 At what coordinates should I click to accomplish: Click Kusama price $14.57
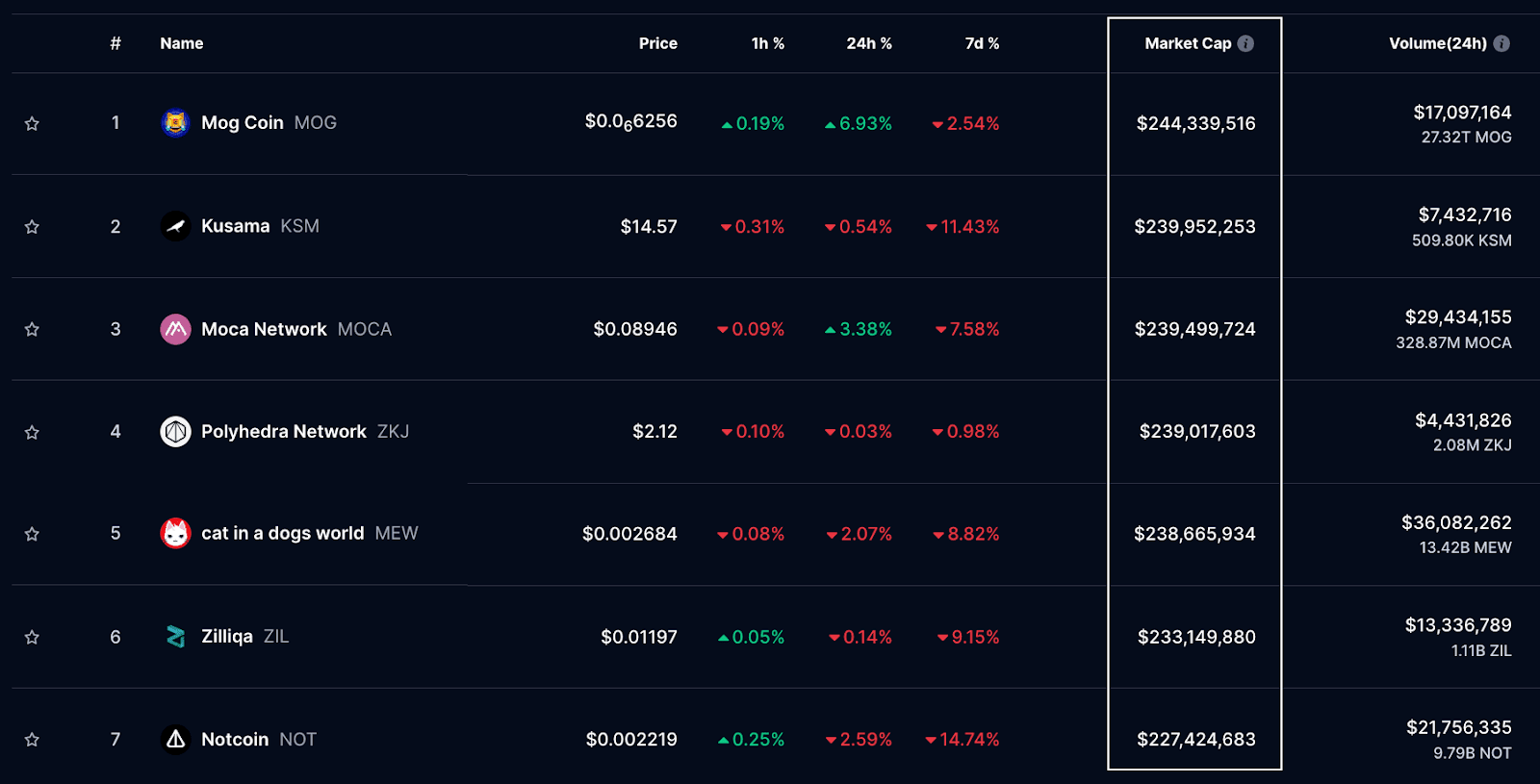[649, 226]
